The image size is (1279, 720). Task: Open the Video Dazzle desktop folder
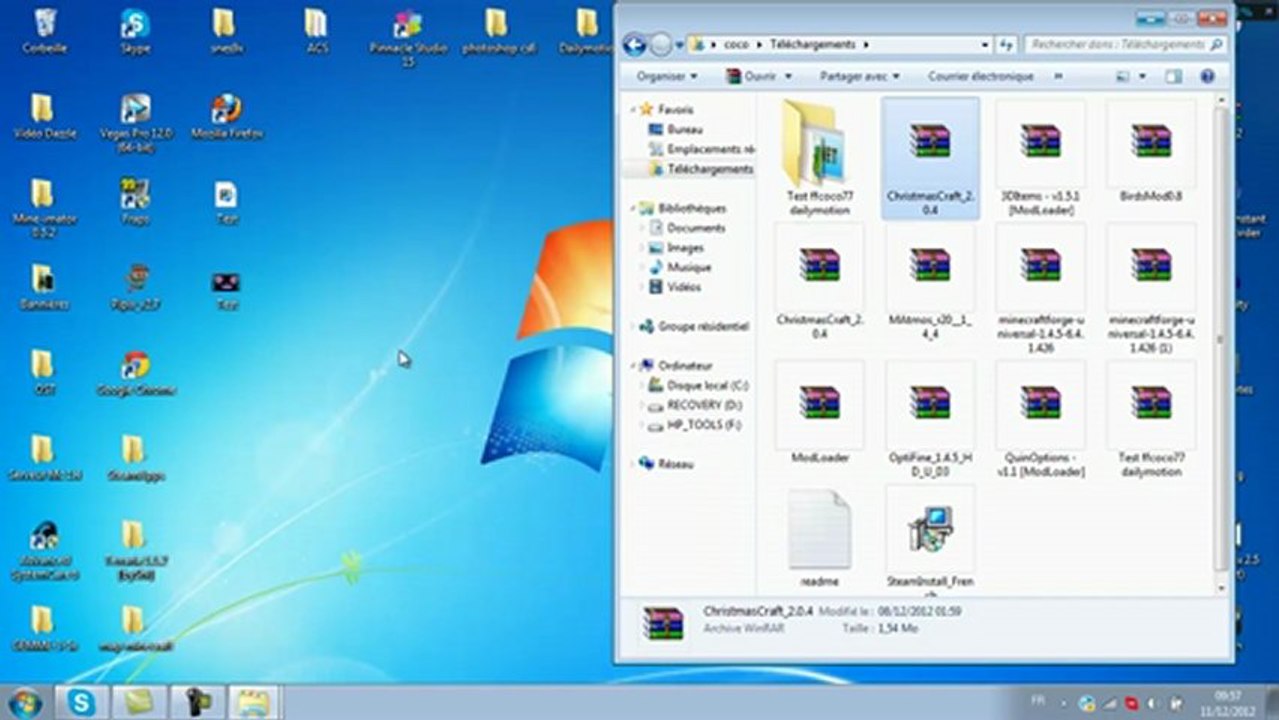click(44, 116)
